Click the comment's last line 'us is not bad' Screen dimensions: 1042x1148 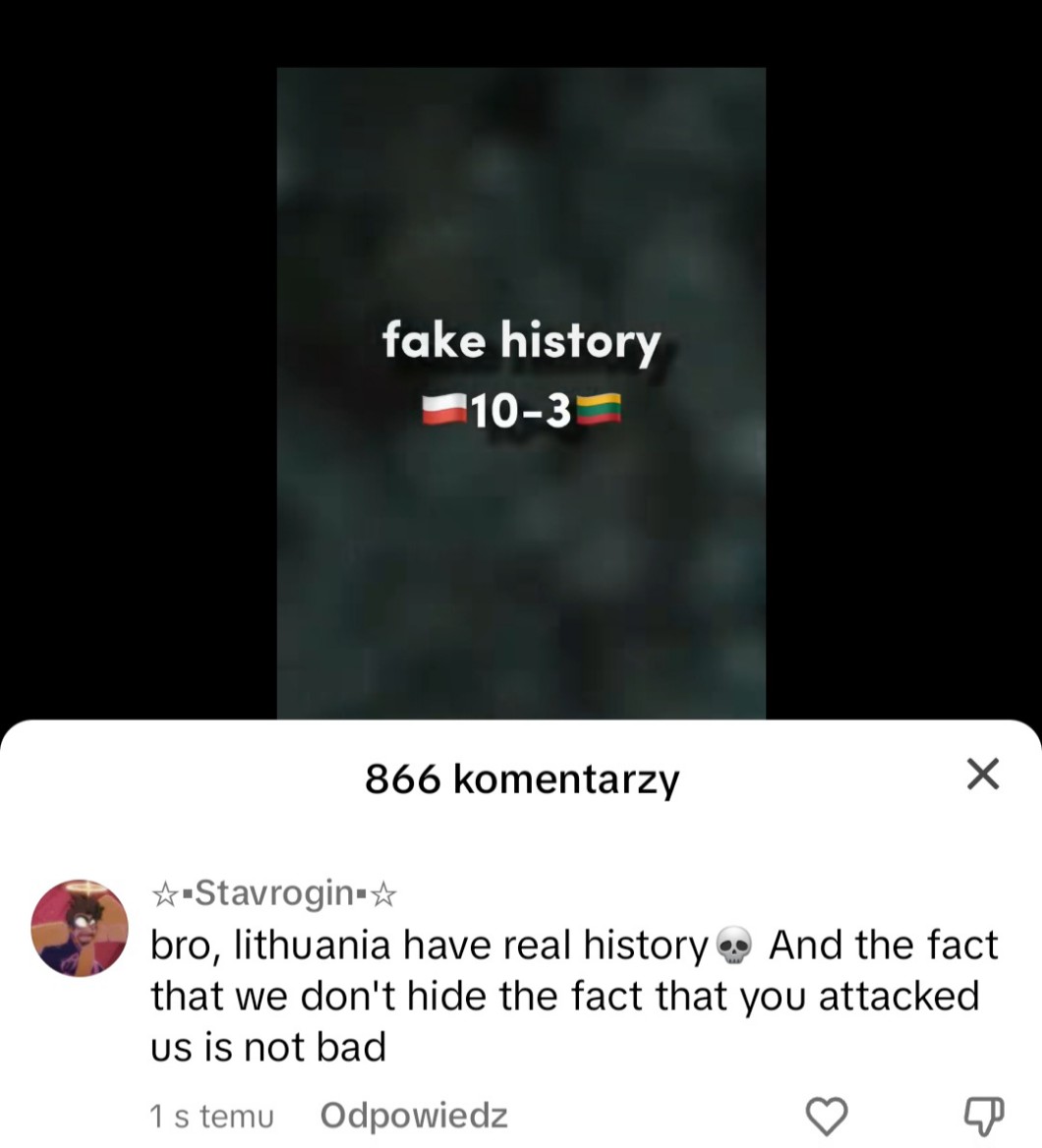coord(268,1047)
